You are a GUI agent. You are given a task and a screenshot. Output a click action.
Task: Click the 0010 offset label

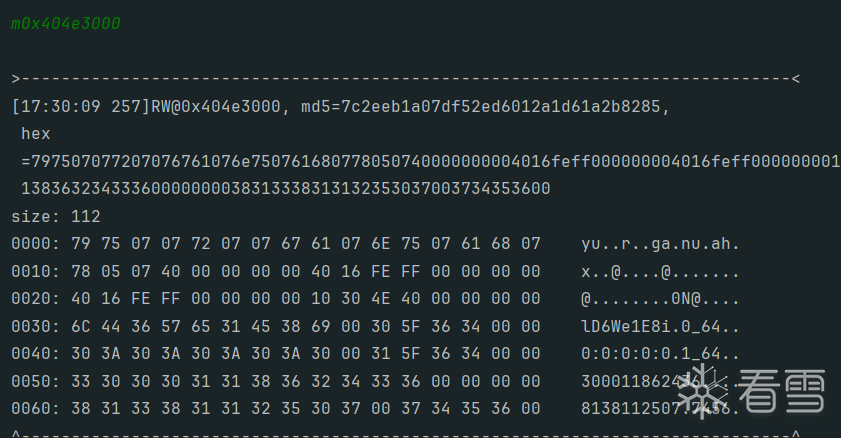(30, 272)
